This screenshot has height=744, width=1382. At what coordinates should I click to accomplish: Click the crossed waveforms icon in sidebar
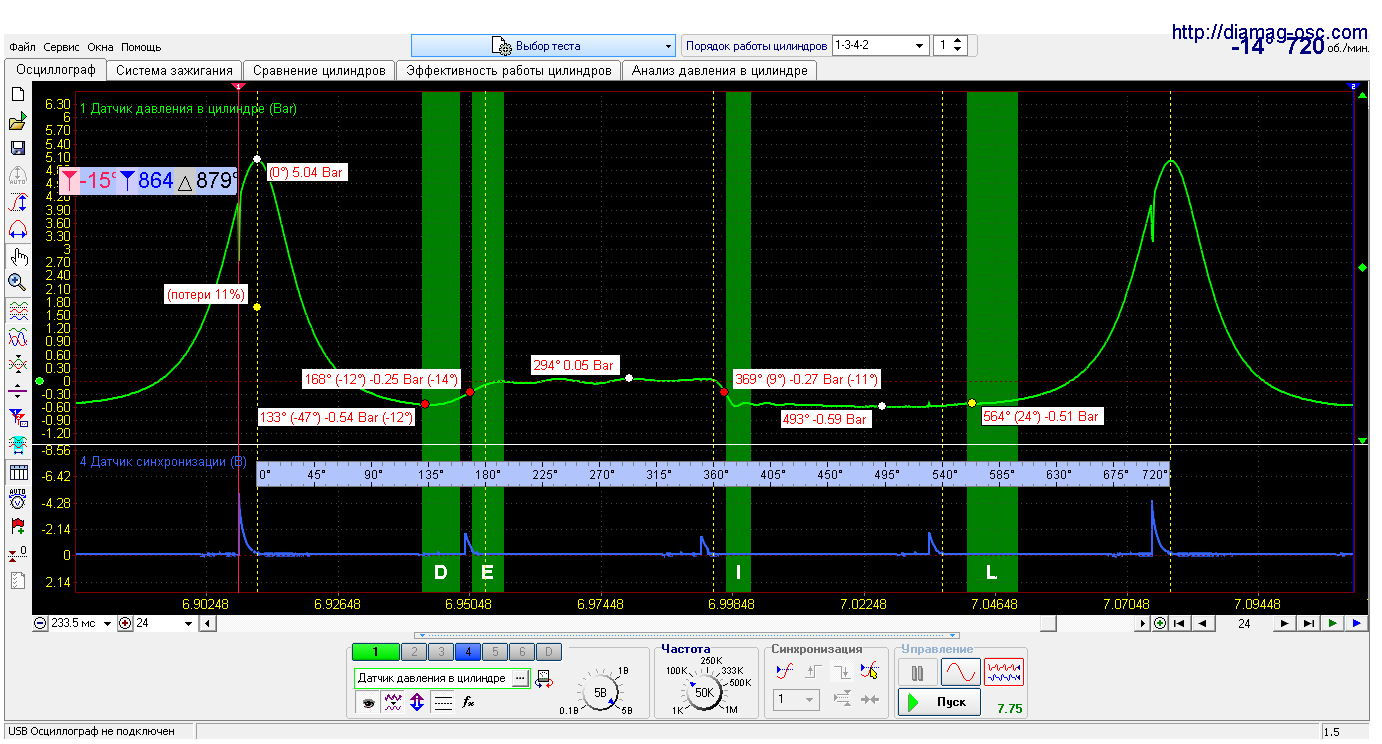[x=17, y=364]
